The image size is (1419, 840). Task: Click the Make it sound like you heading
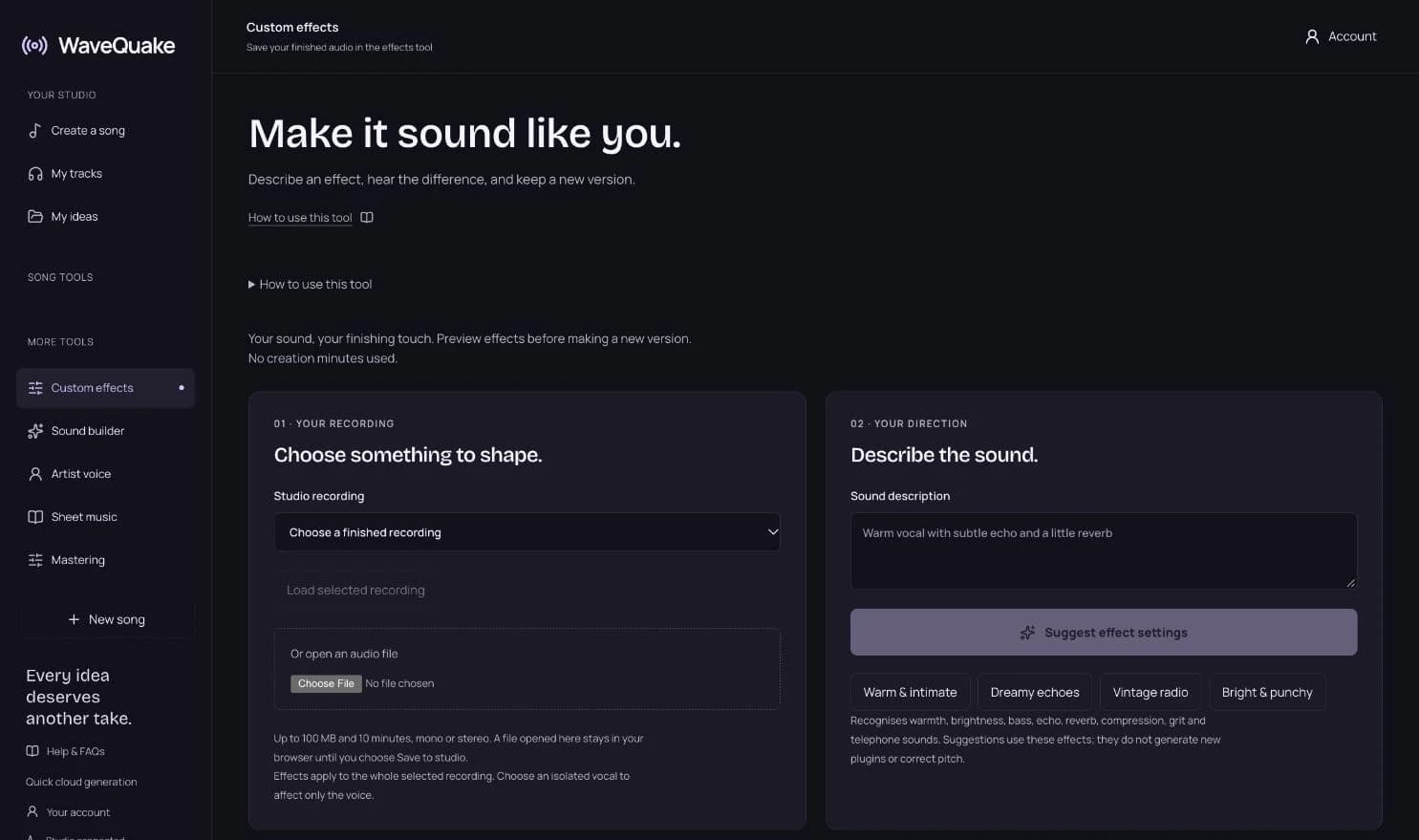(465, 133)
